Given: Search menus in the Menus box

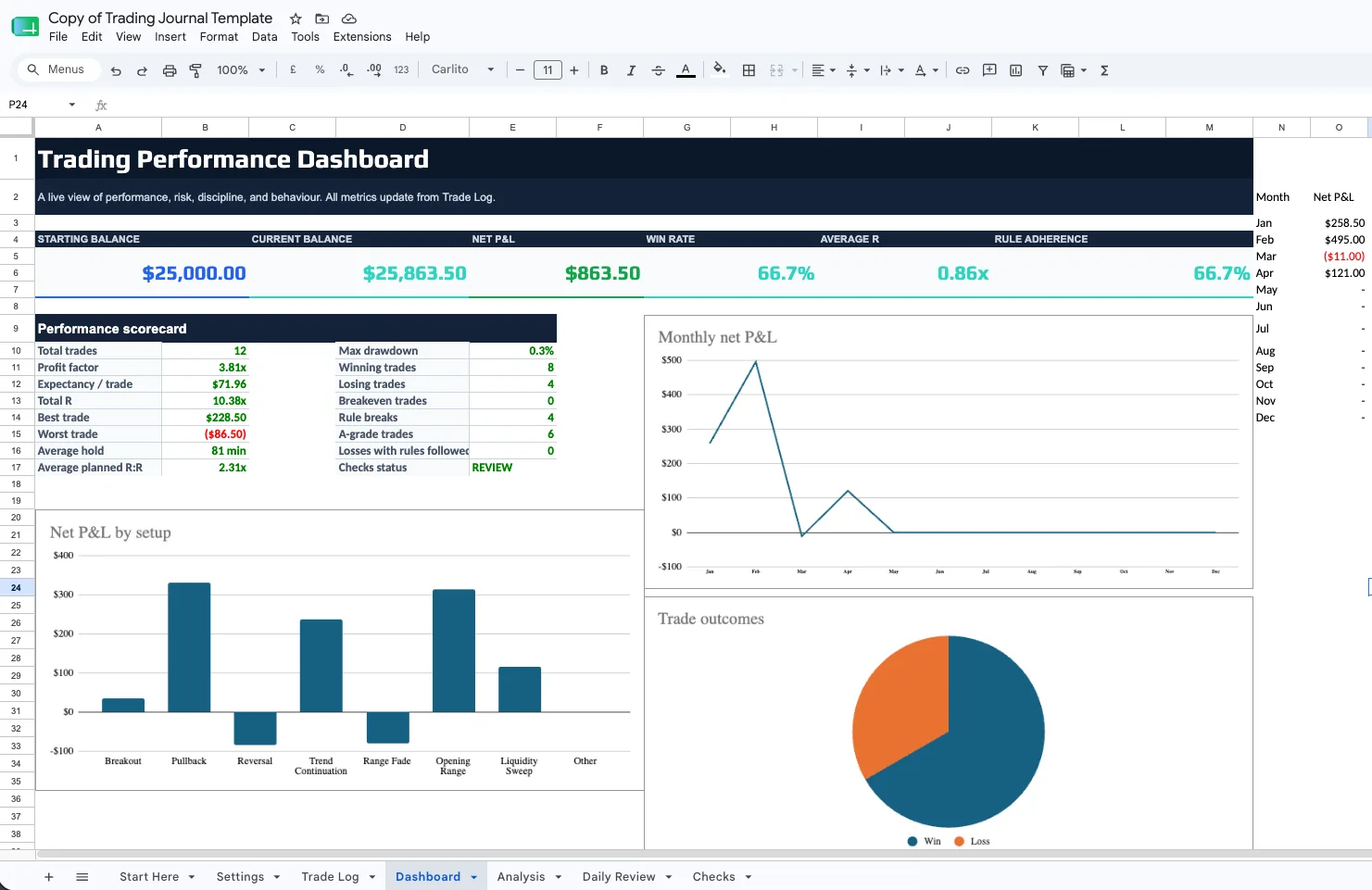Looking at the screenshot, I should pos(57,69).
